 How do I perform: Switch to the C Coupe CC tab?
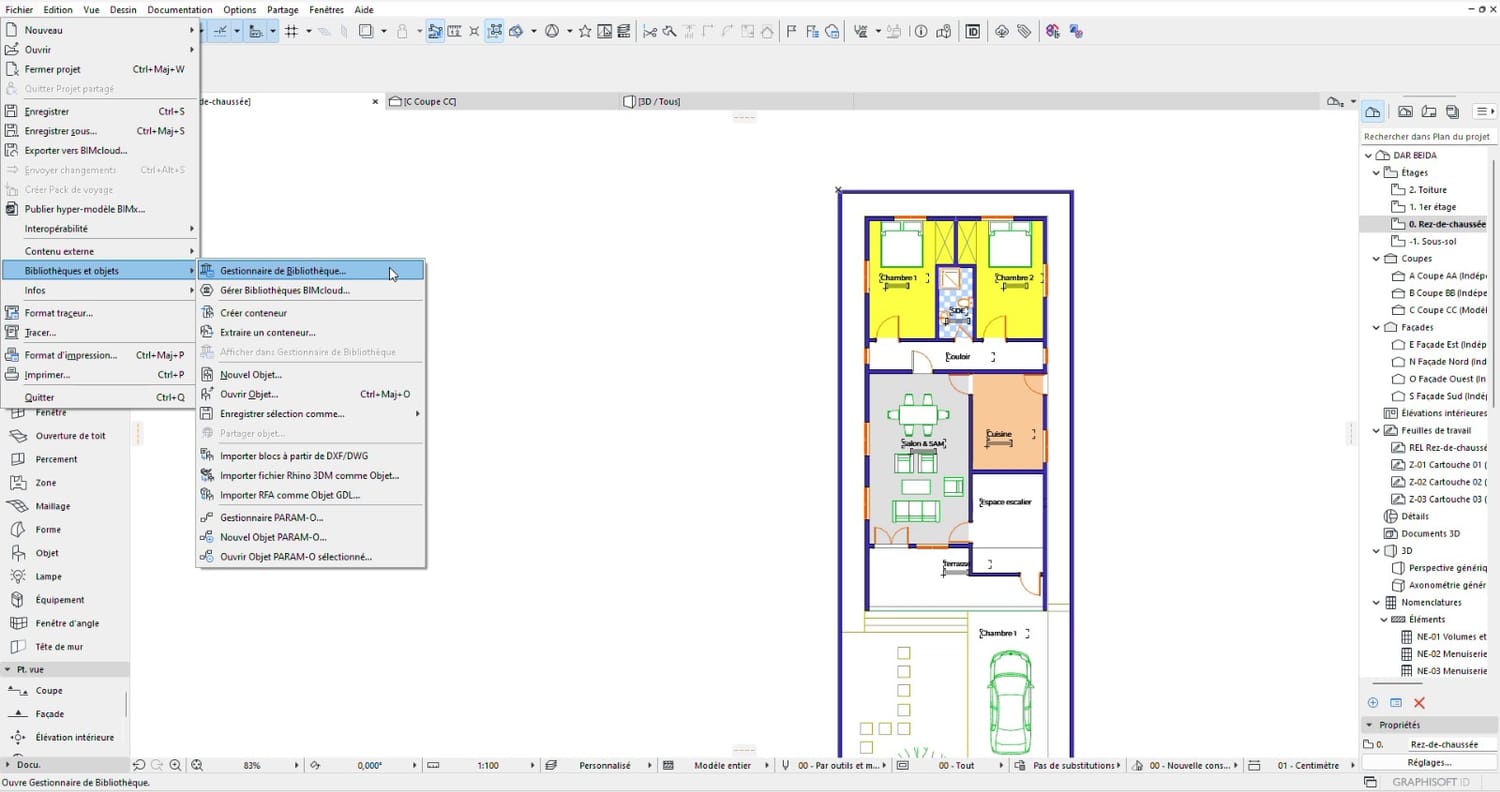tap(430, 102)
